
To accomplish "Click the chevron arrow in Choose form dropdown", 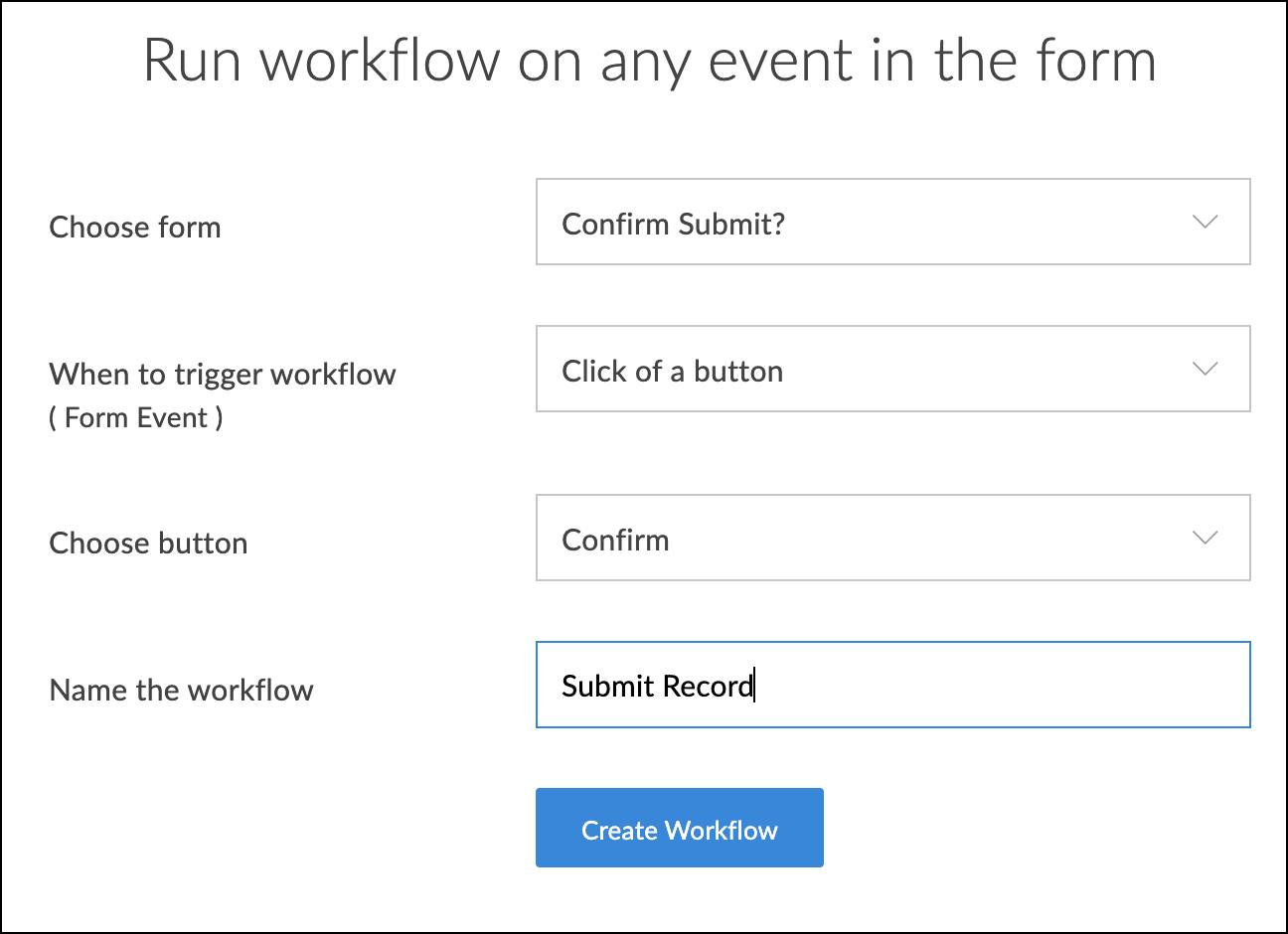I will tap(1205, 222).
